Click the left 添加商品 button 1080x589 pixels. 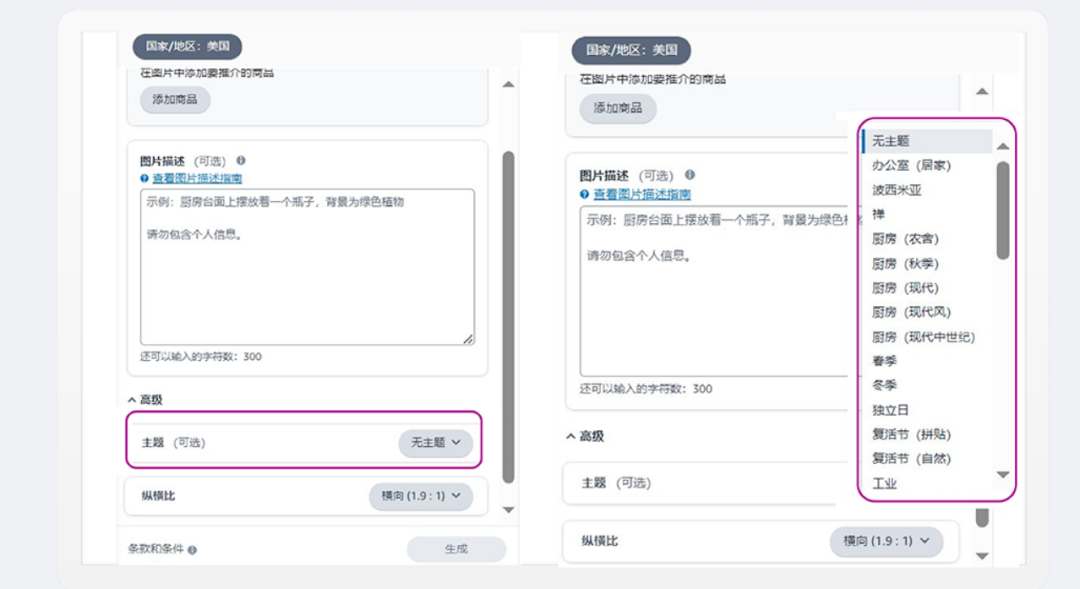pyautogui.click(x=175, y=100)
